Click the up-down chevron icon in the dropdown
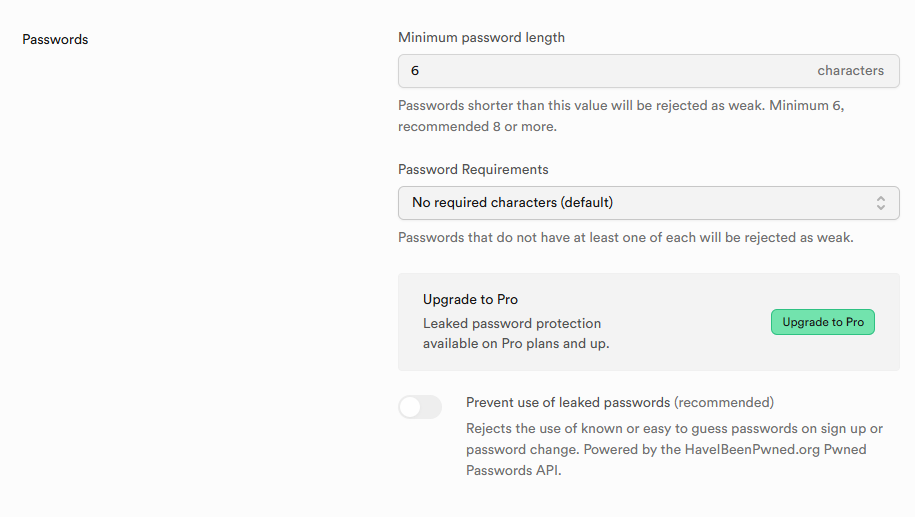 pos(881,203)
